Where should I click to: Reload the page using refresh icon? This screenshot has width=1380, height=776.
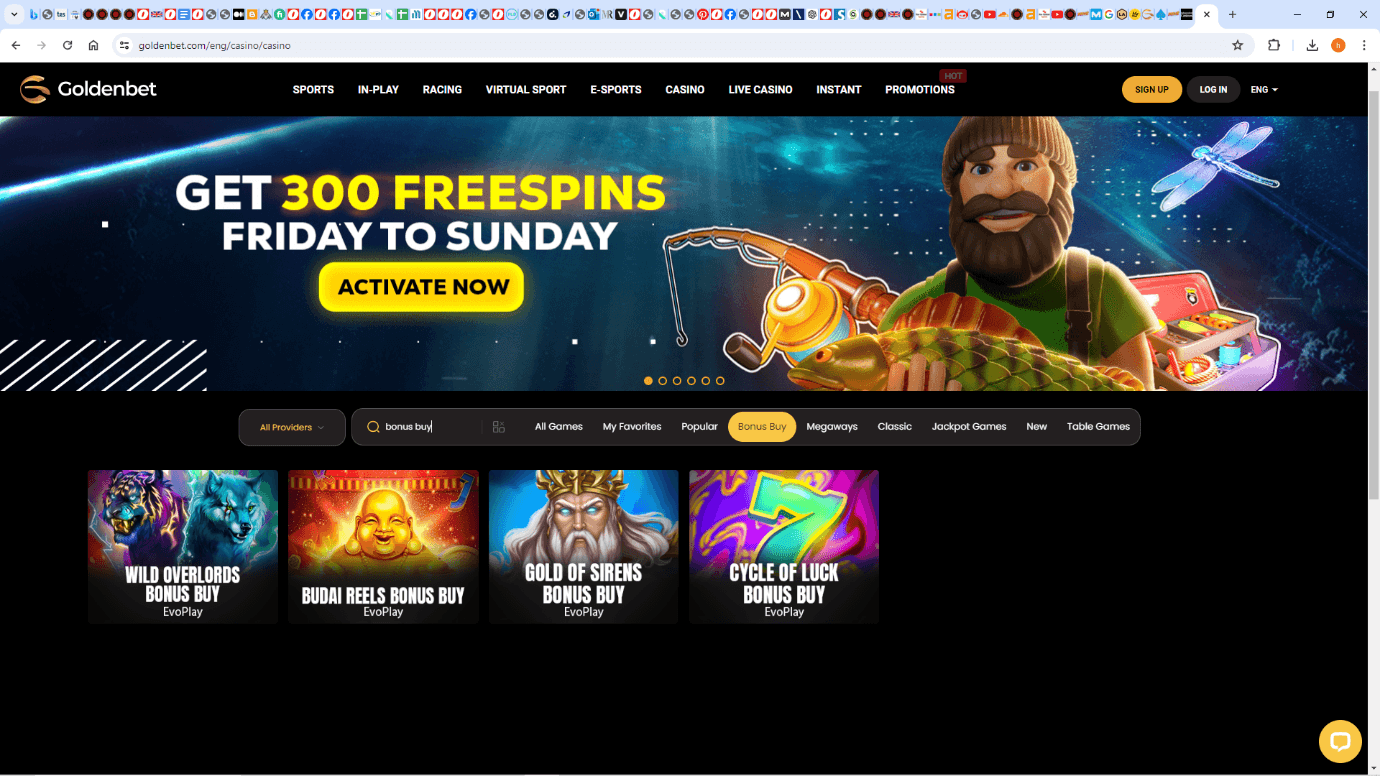67,45
